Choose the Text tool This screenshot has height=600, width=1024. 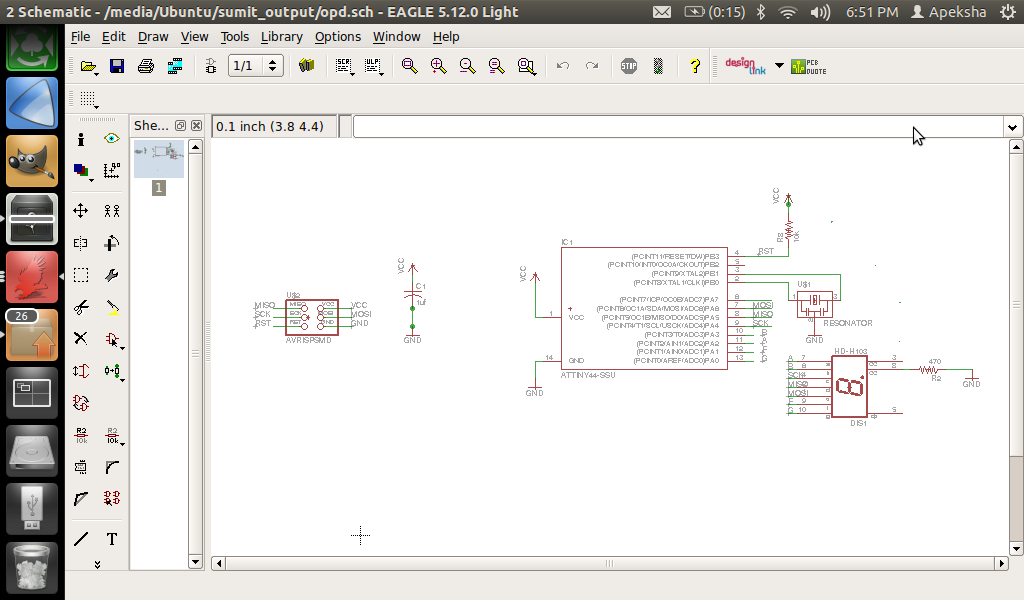coord(112,539)
